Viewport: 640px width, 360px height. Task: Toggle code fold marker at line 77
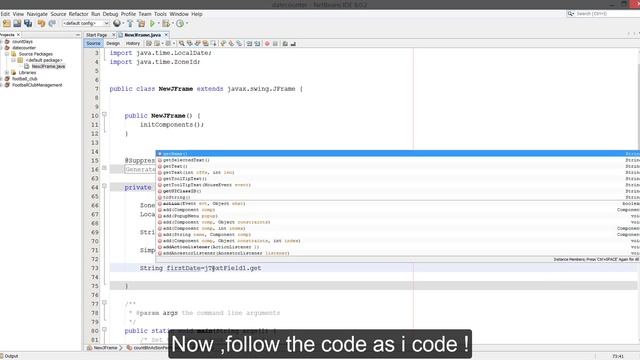tap(104, 303)
